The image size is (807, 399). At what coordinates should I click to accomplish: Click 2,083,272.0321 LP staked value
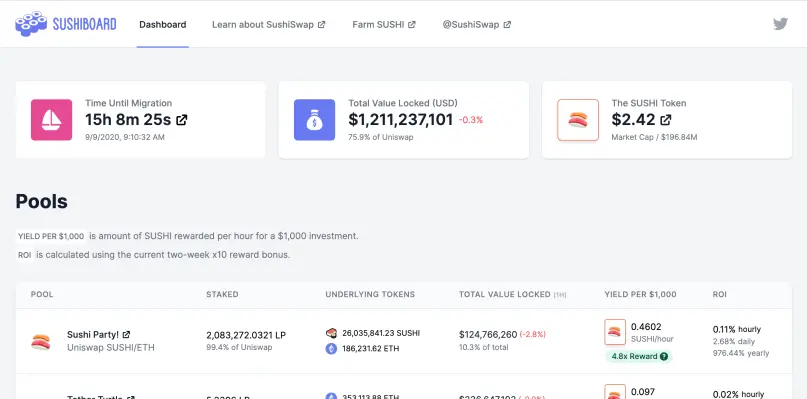(x=246, y=335)
